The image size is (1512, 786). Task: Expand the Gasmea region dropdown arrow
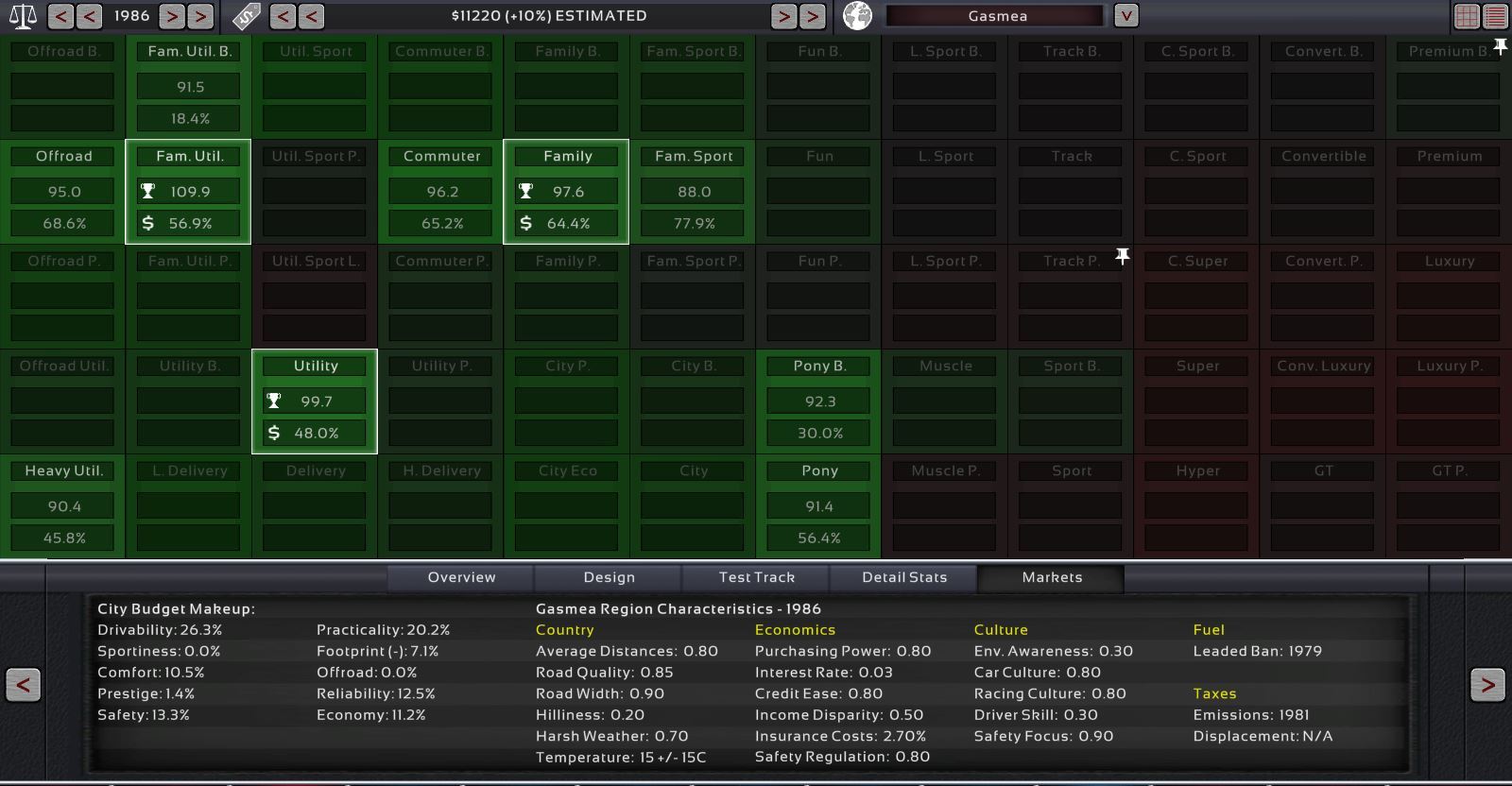1125,16
